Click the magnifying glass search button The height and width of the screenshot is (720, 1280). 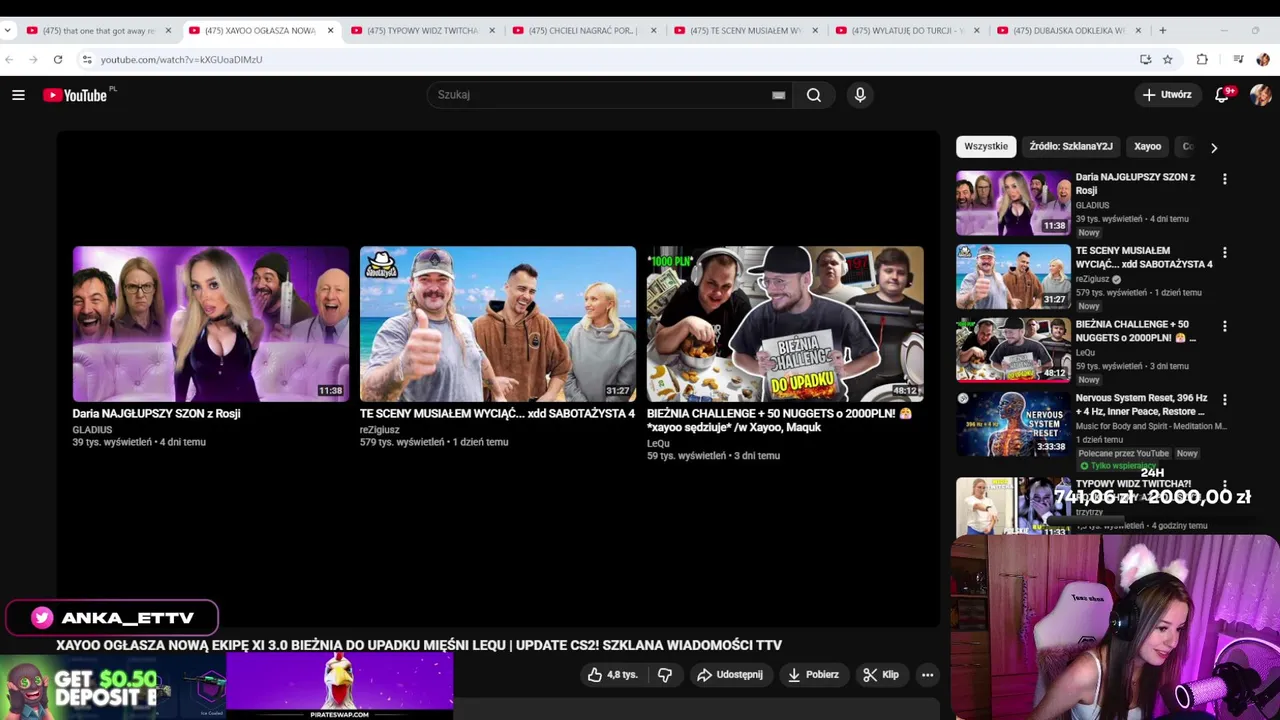coord(814,95)
